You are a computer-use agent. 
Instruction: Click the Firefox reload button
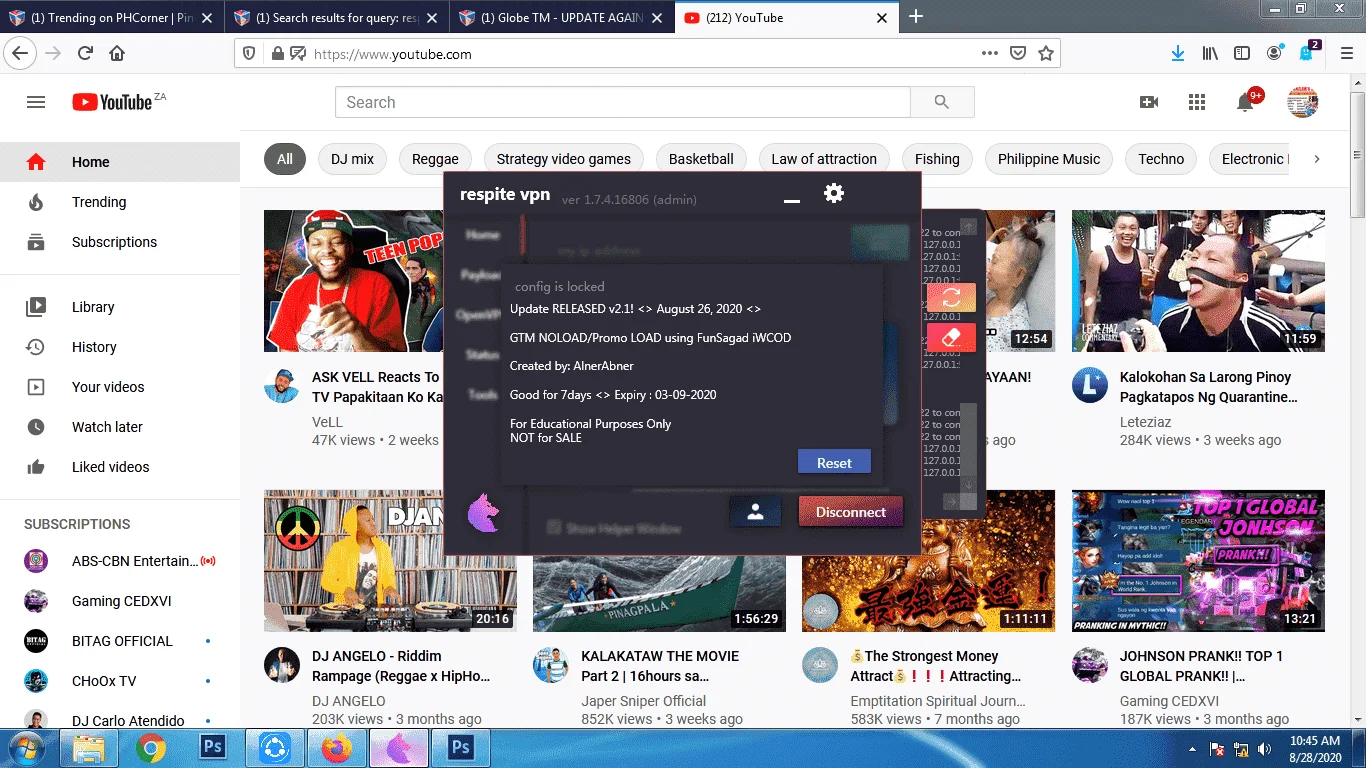(x=86, y=54)
